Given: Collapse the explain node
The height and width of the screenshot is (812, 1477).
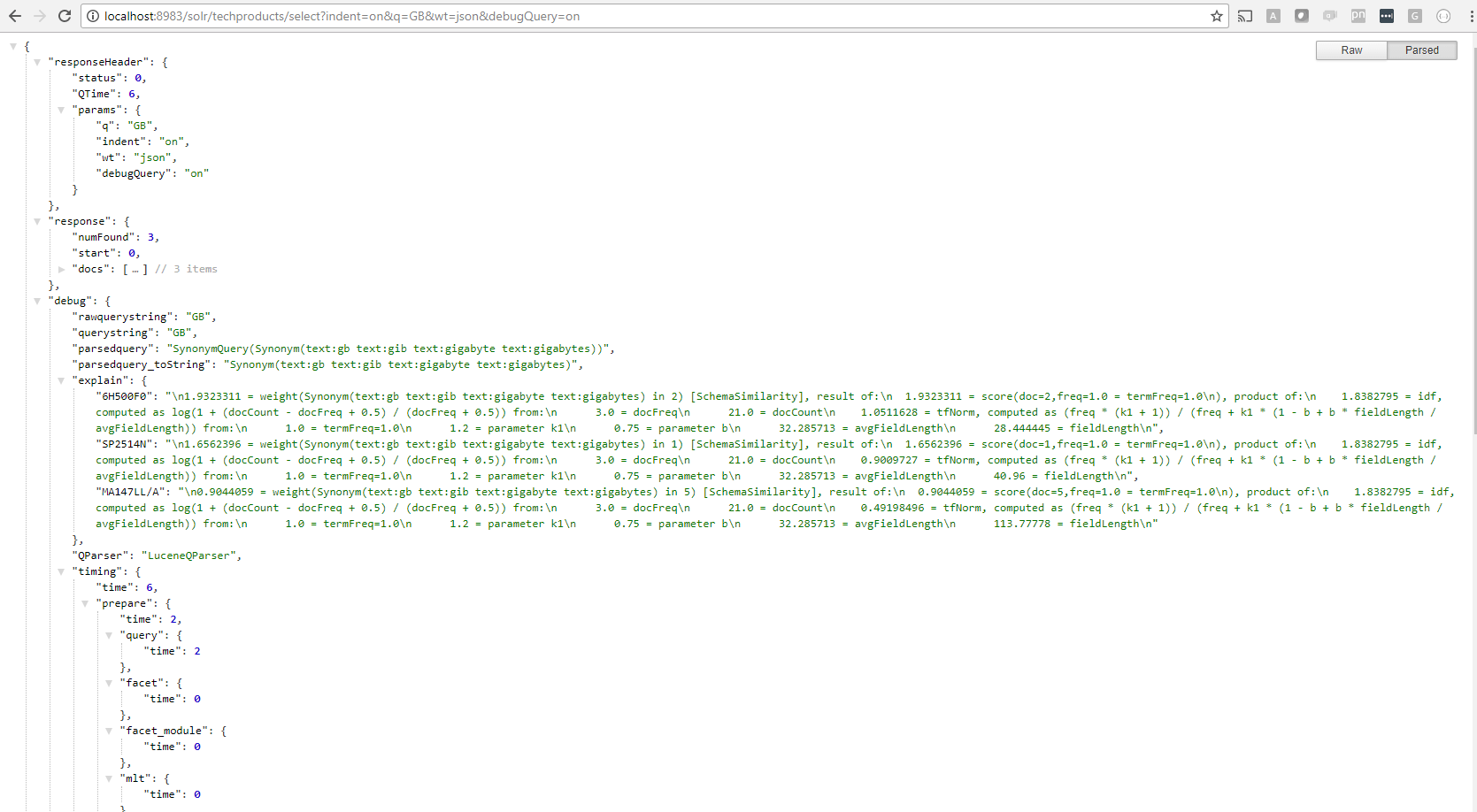Looking at the screenshot, I should pos(61,380).
